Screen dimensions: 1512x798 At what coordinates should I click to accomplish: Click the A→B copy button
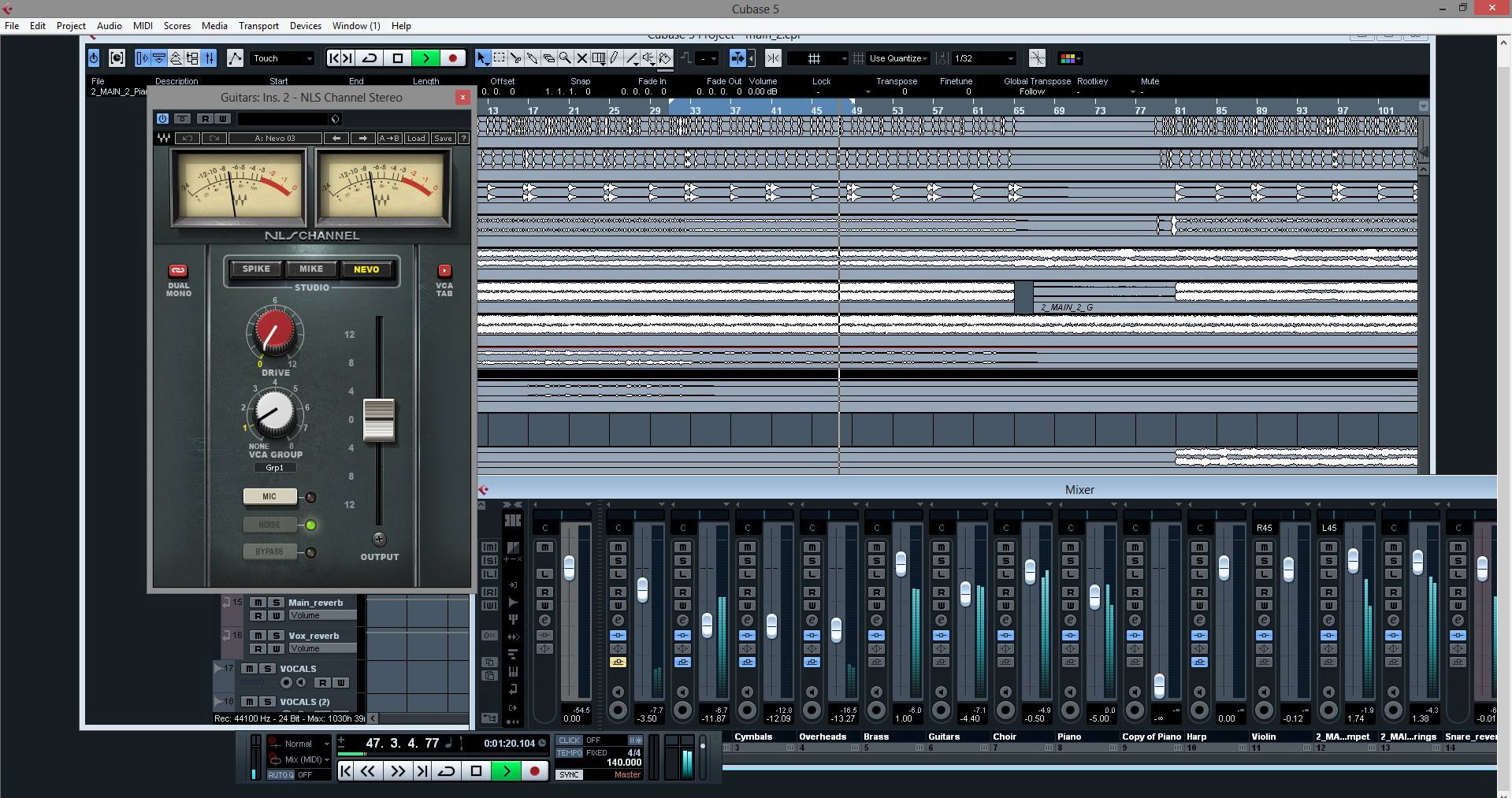(389, 139)
